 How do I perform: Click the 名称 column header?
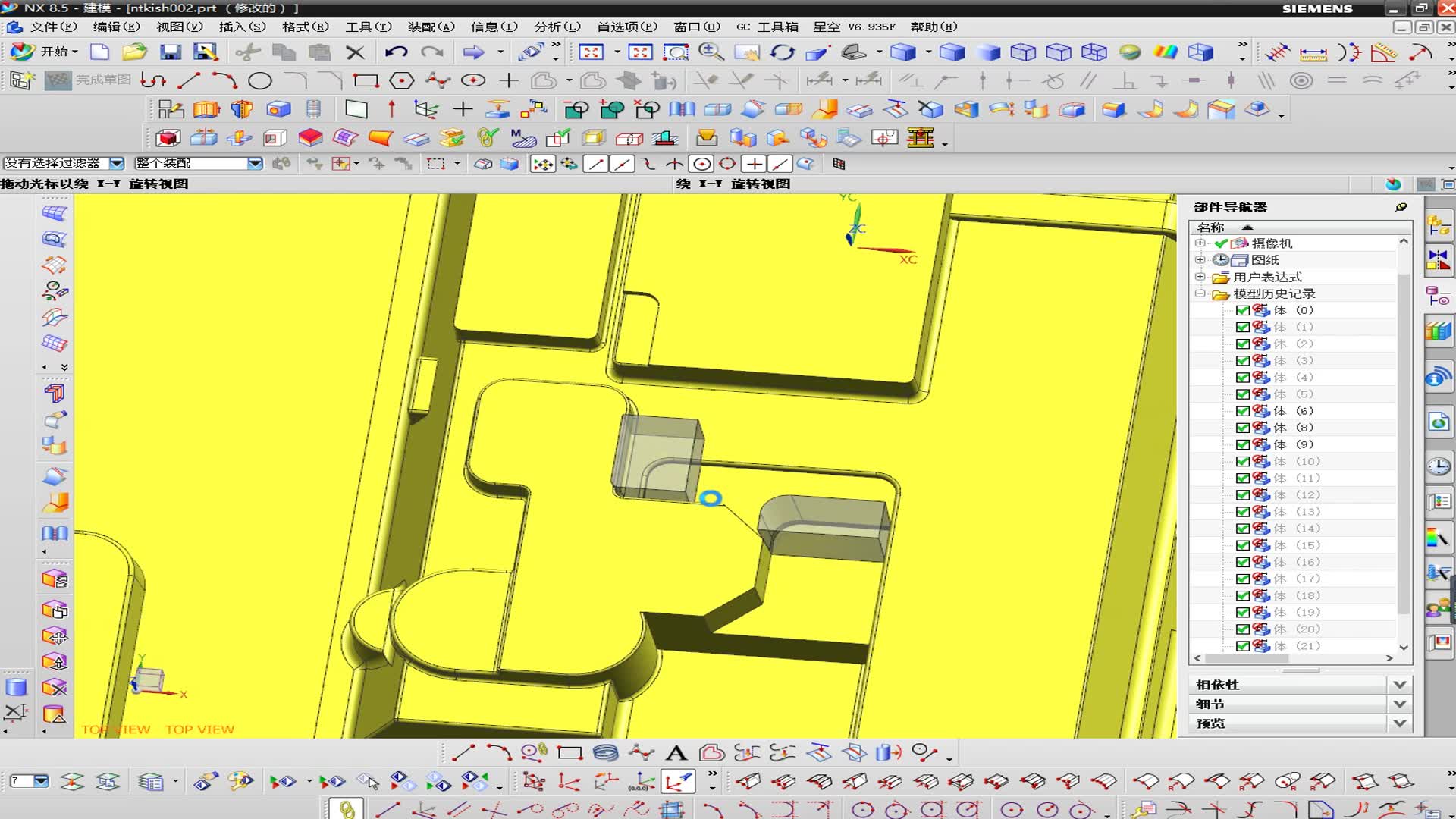[1211, 227]
